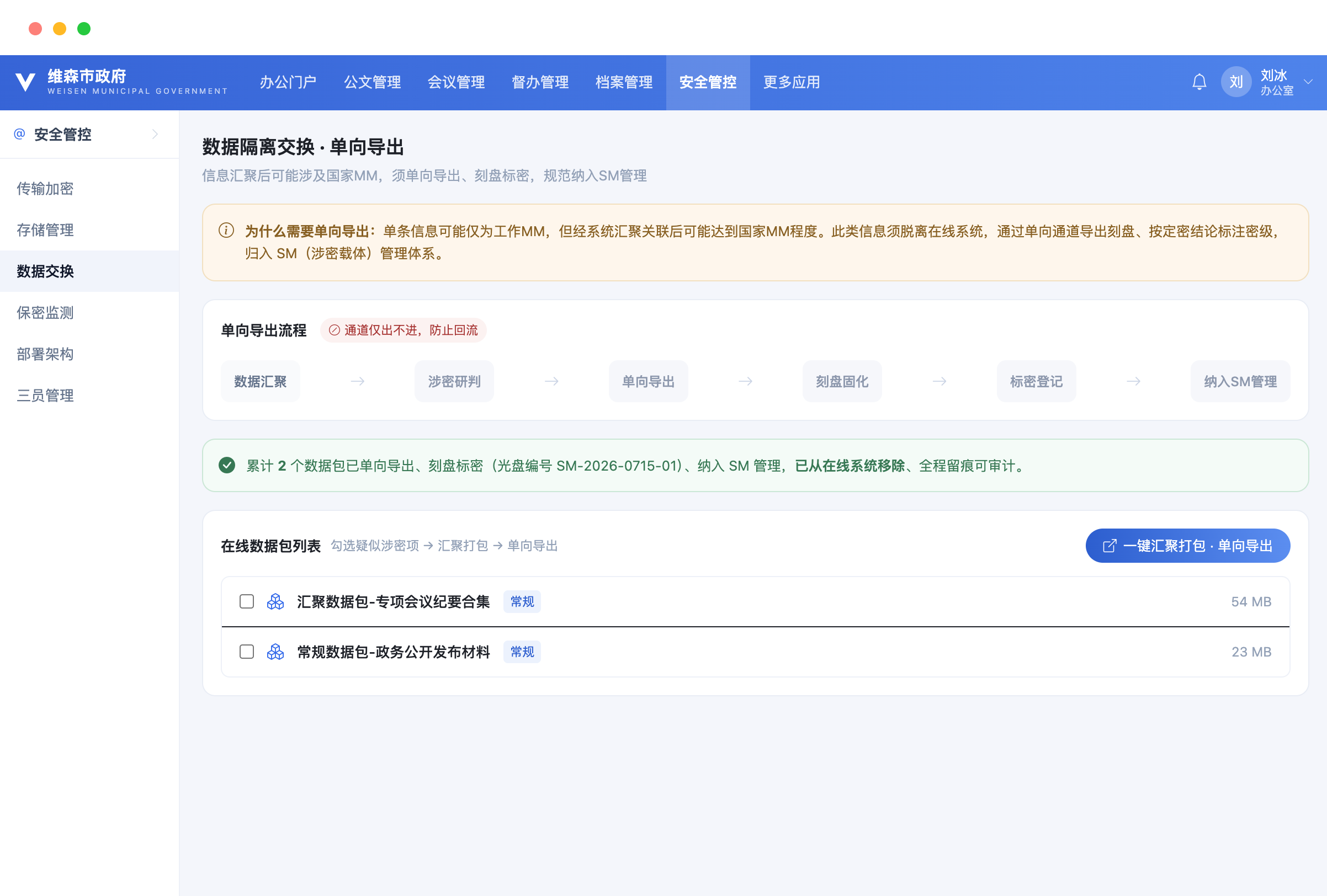Click the 54 MB size value

pos(1251,601)
